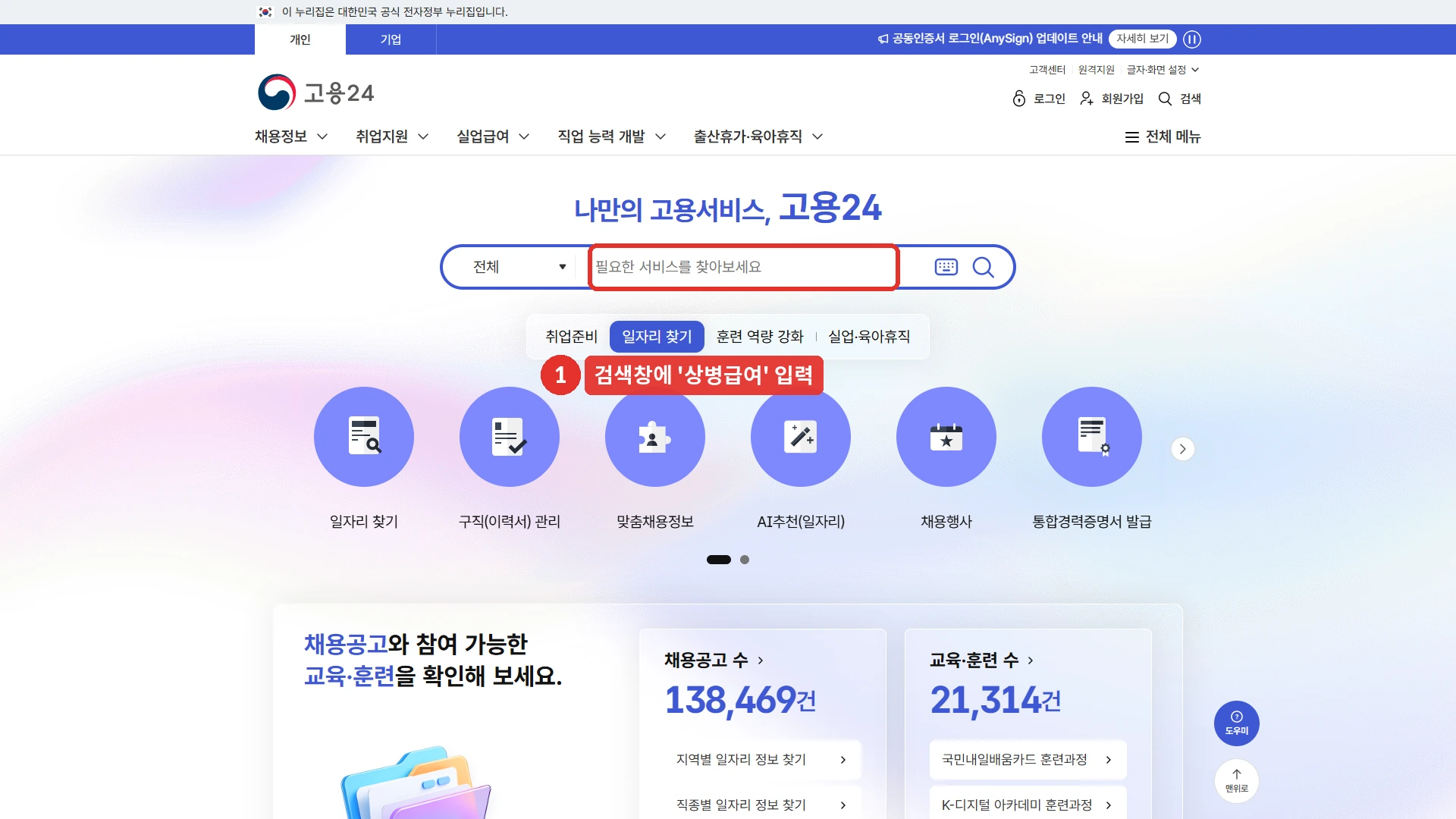The height and width of the screenshot is (819, 1456).
Task: Select the 취업준비 tab
Action: [571, 337]
